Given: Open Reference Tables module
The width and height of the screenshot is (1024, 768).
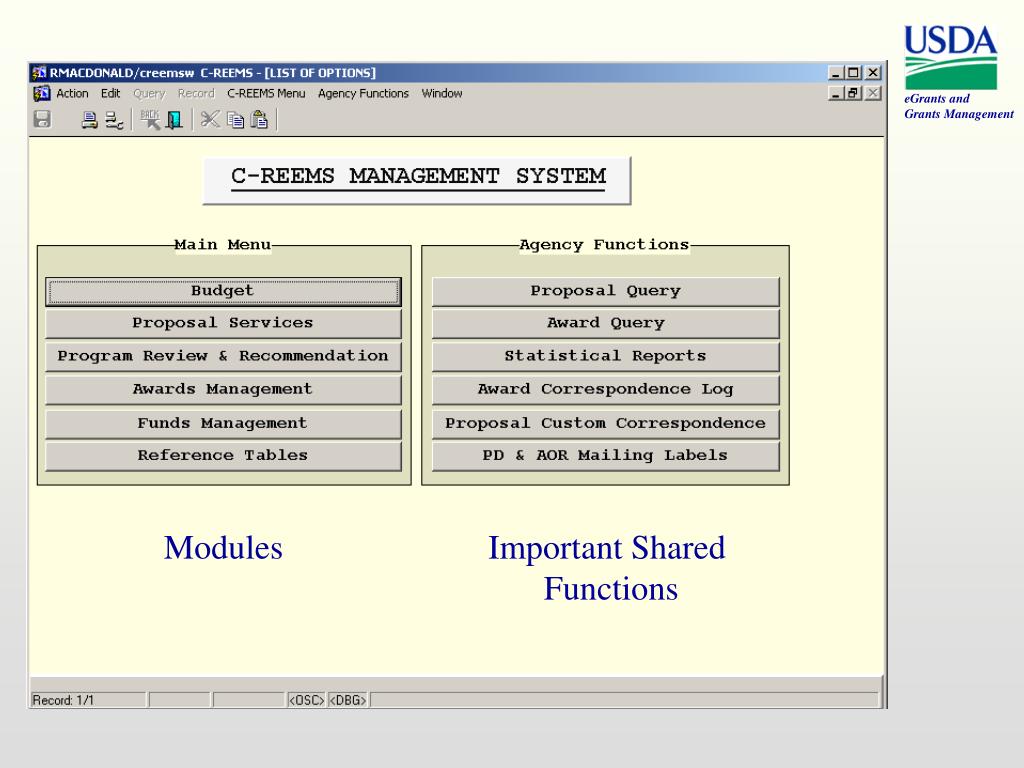Looking at the screenshot, I should [223, 456].
